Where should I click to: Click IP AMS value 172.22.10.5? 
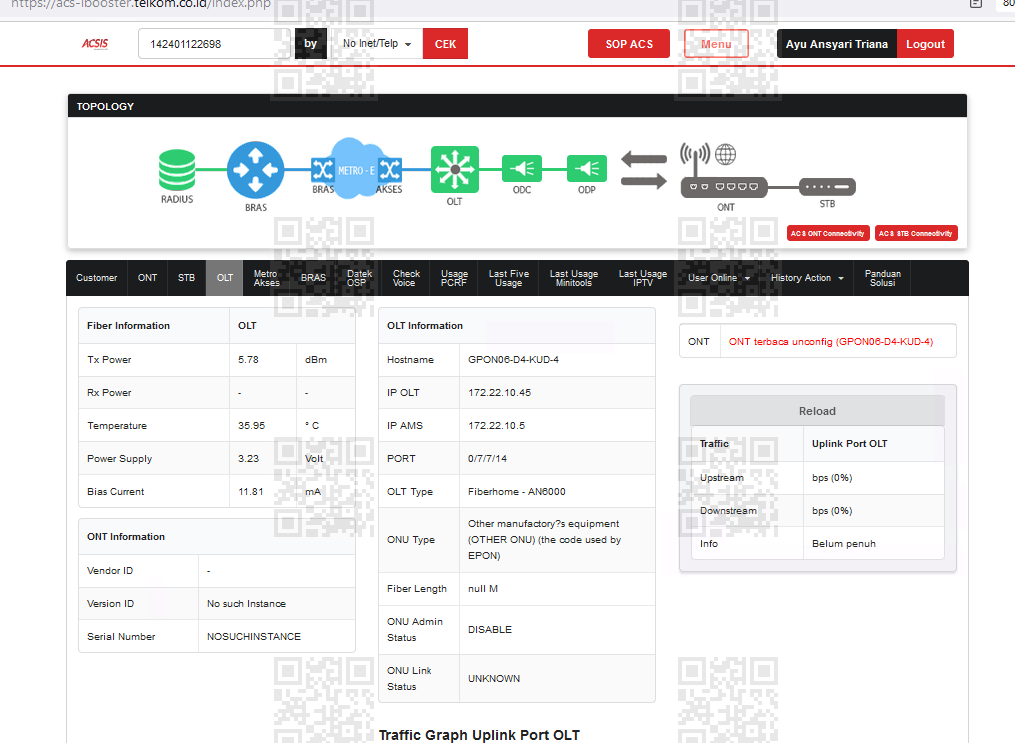pos(496,426)
